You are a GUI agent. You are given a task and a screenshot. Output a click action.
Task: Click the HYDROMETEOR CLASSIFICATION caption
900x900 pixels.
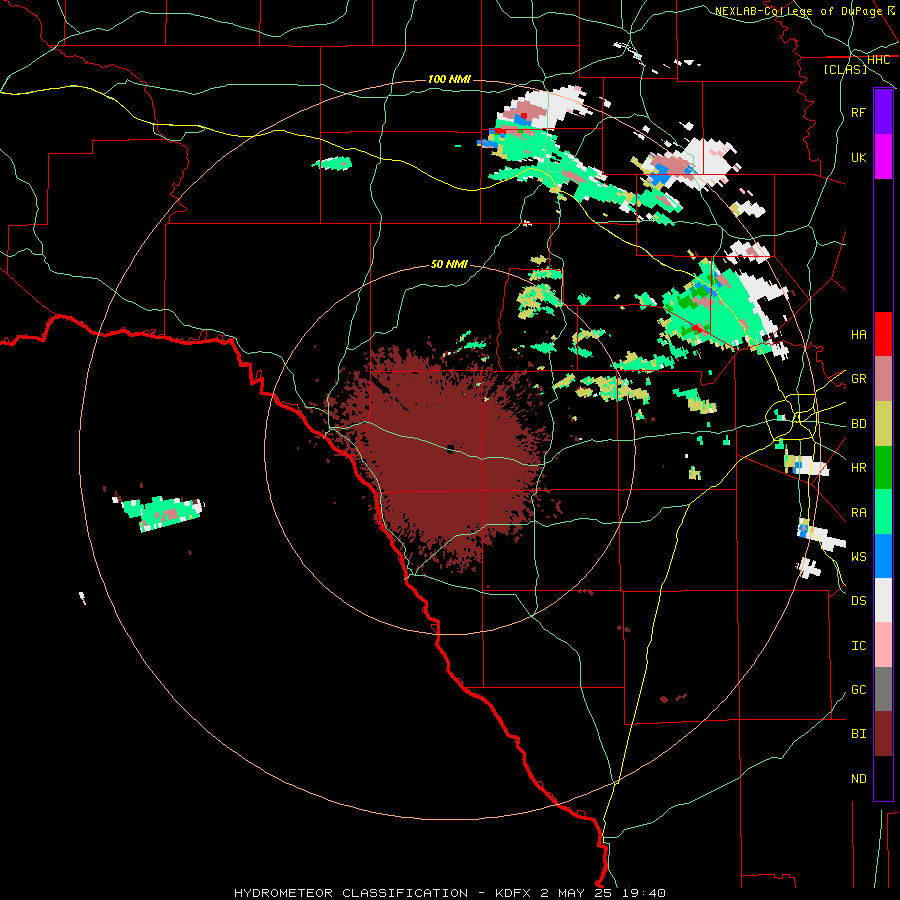[x=351, y=893]
